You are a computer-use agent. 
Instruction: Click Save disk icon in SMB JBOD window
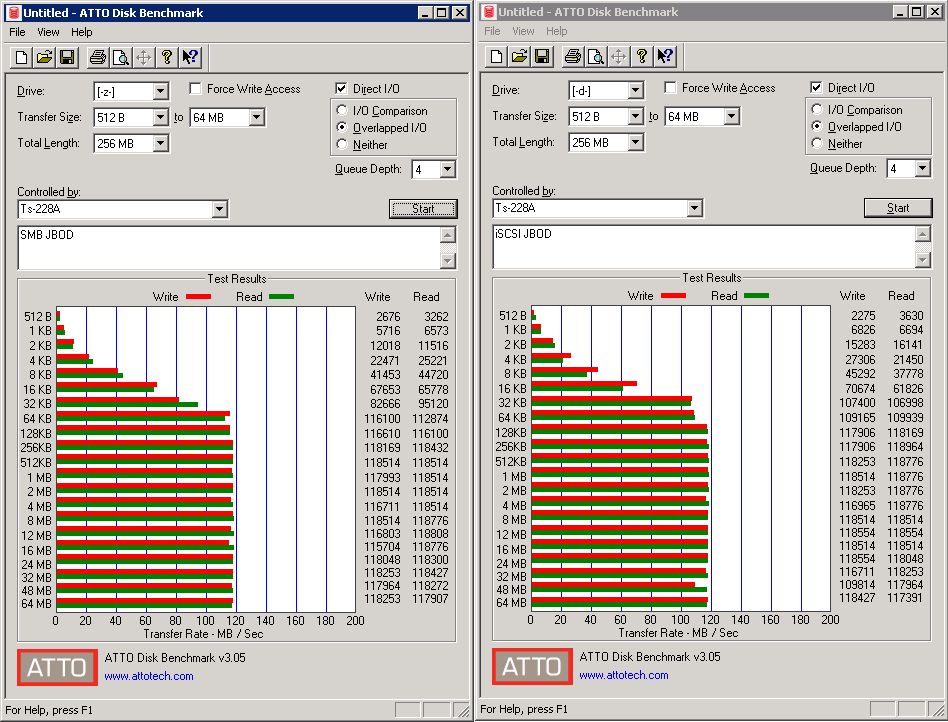pyautogui.click(x=67, y=57)
